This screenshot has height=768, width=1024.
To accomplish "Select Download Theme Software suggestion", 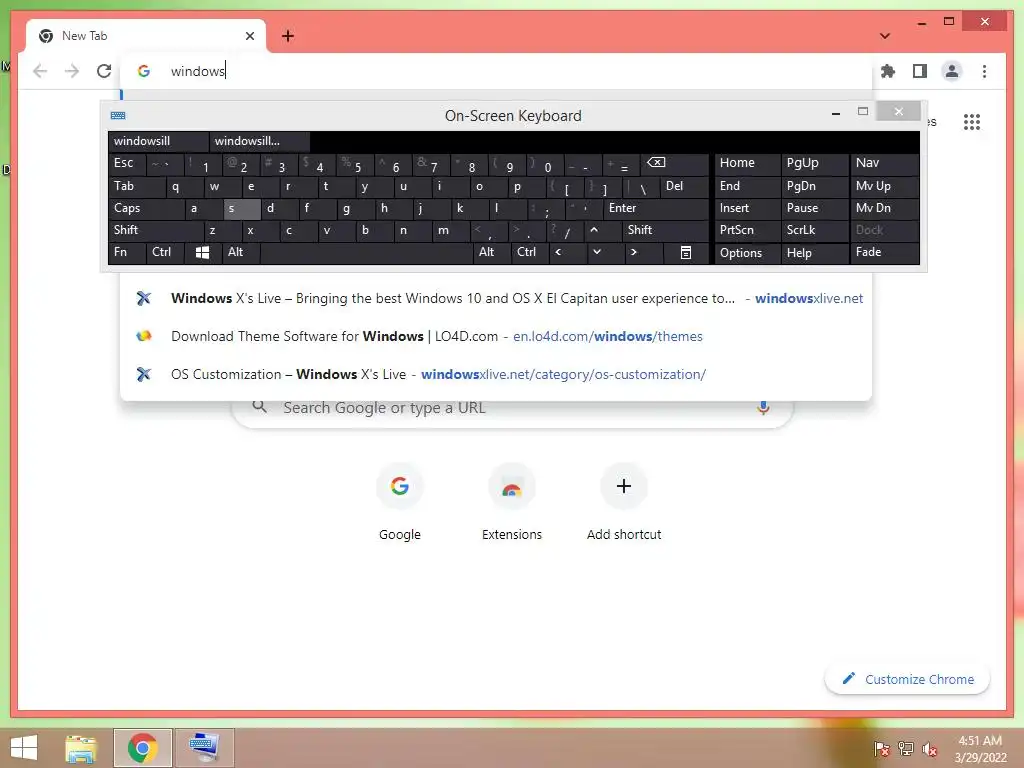I will tap(496, 336).
